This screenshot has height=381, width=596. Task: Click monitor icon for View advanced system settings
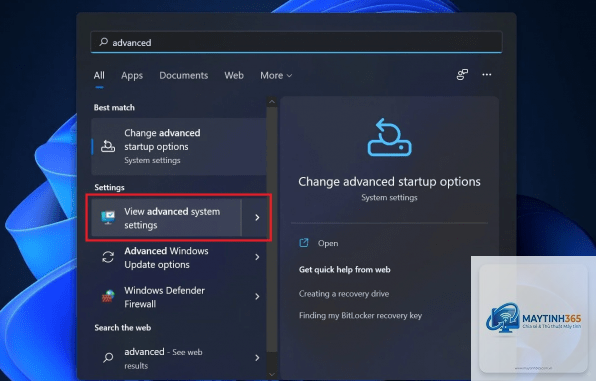click(108, 217)
